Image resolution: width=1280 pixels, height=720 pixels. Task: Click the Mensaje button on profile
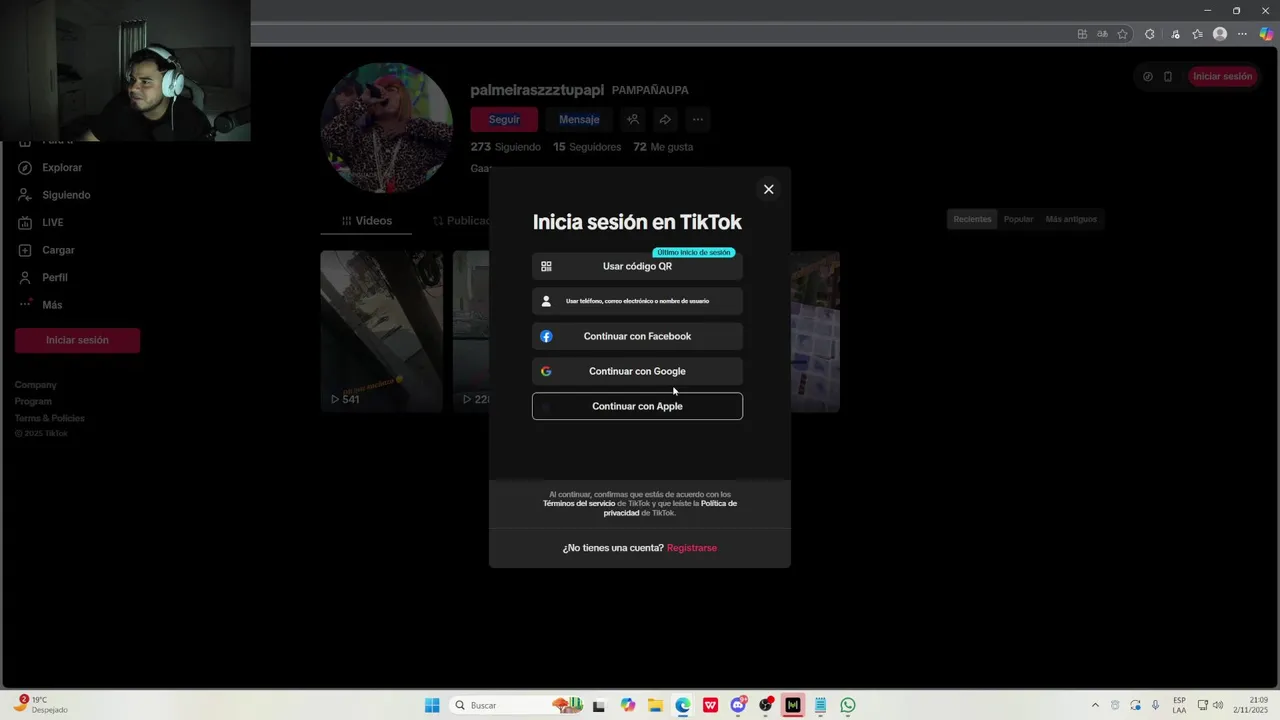coord(579,119)
